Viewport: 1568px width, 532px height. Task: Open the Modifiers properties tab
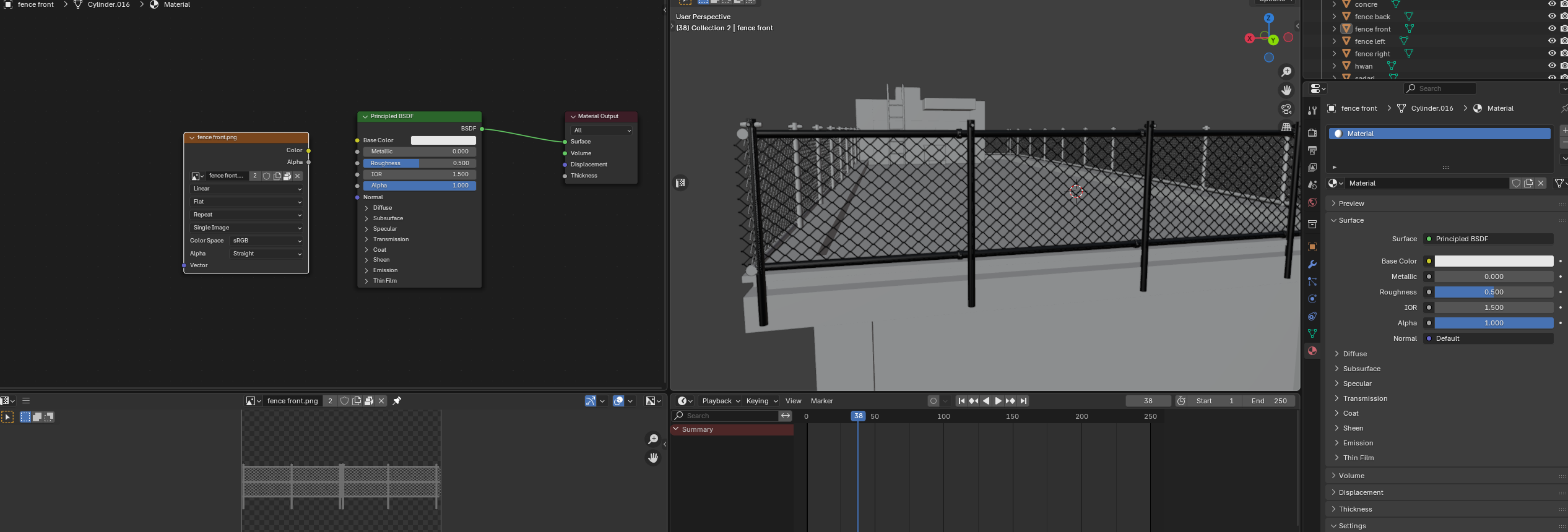(1312, 264)
